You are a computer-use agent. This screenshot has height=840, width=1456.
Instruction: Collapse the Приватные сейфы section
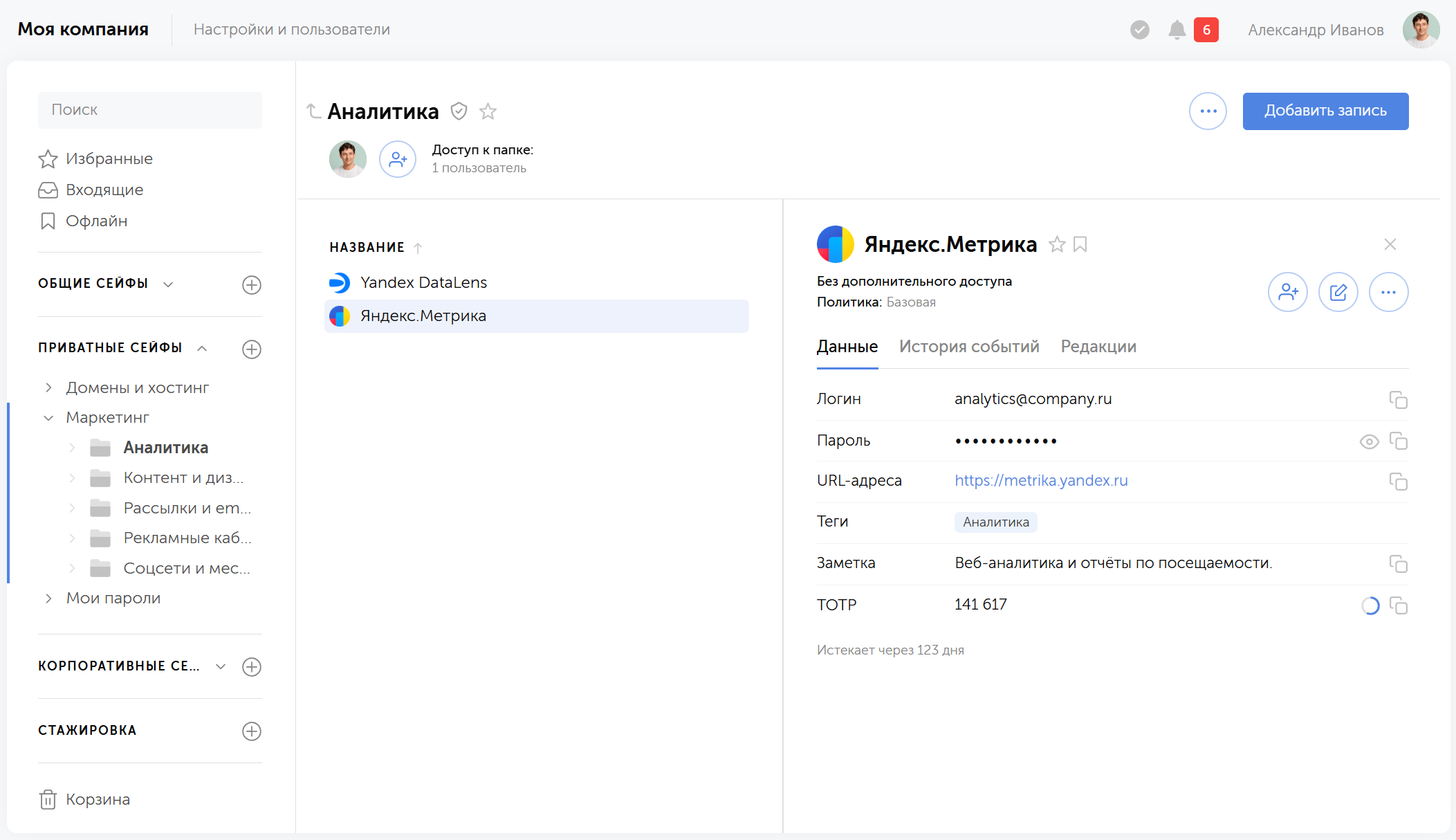[x=202, y=349]
